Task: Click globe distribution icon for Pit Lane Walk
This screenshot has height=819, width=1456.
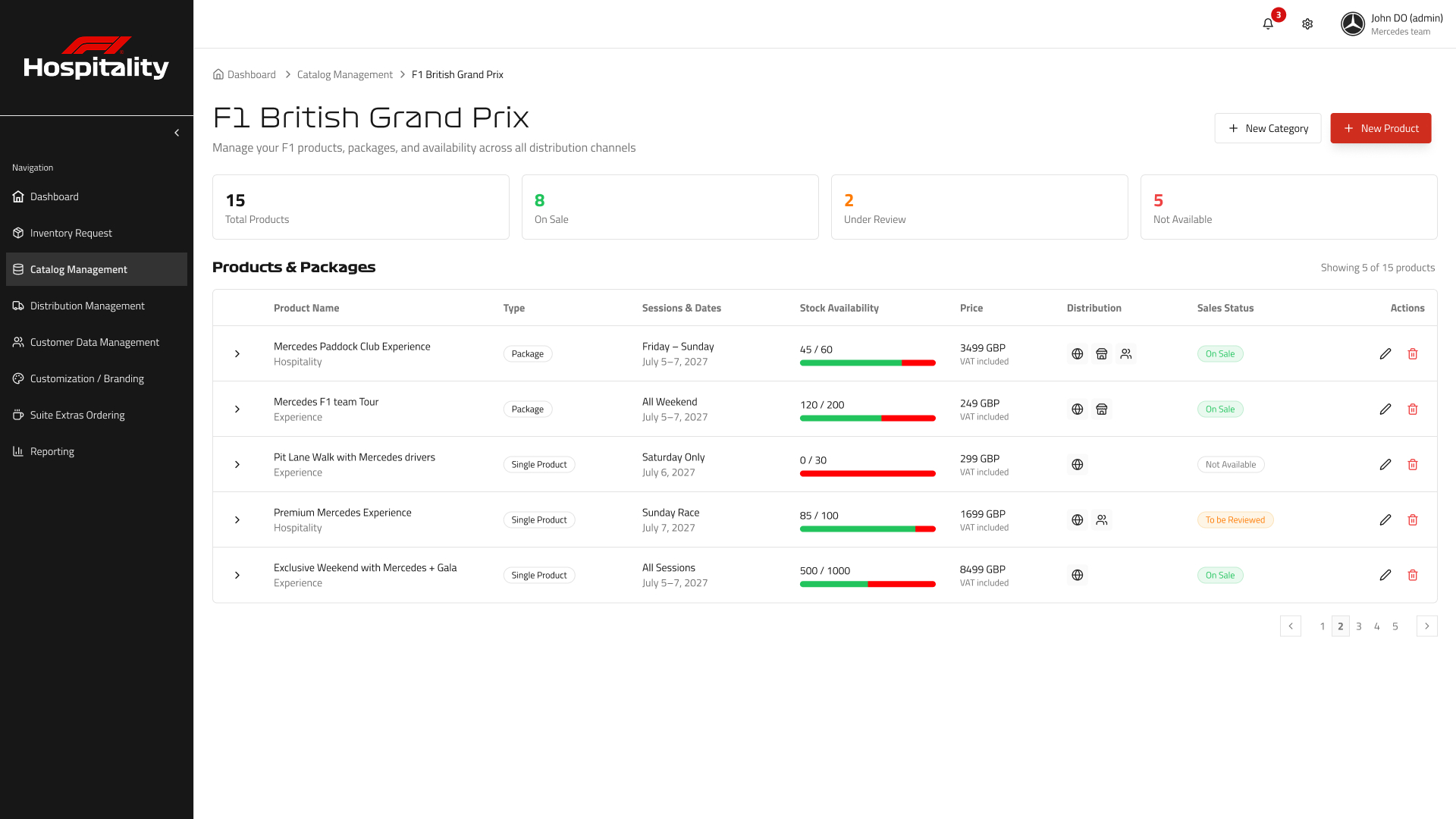Action: pyautogui.click(x=1078, y=465)
